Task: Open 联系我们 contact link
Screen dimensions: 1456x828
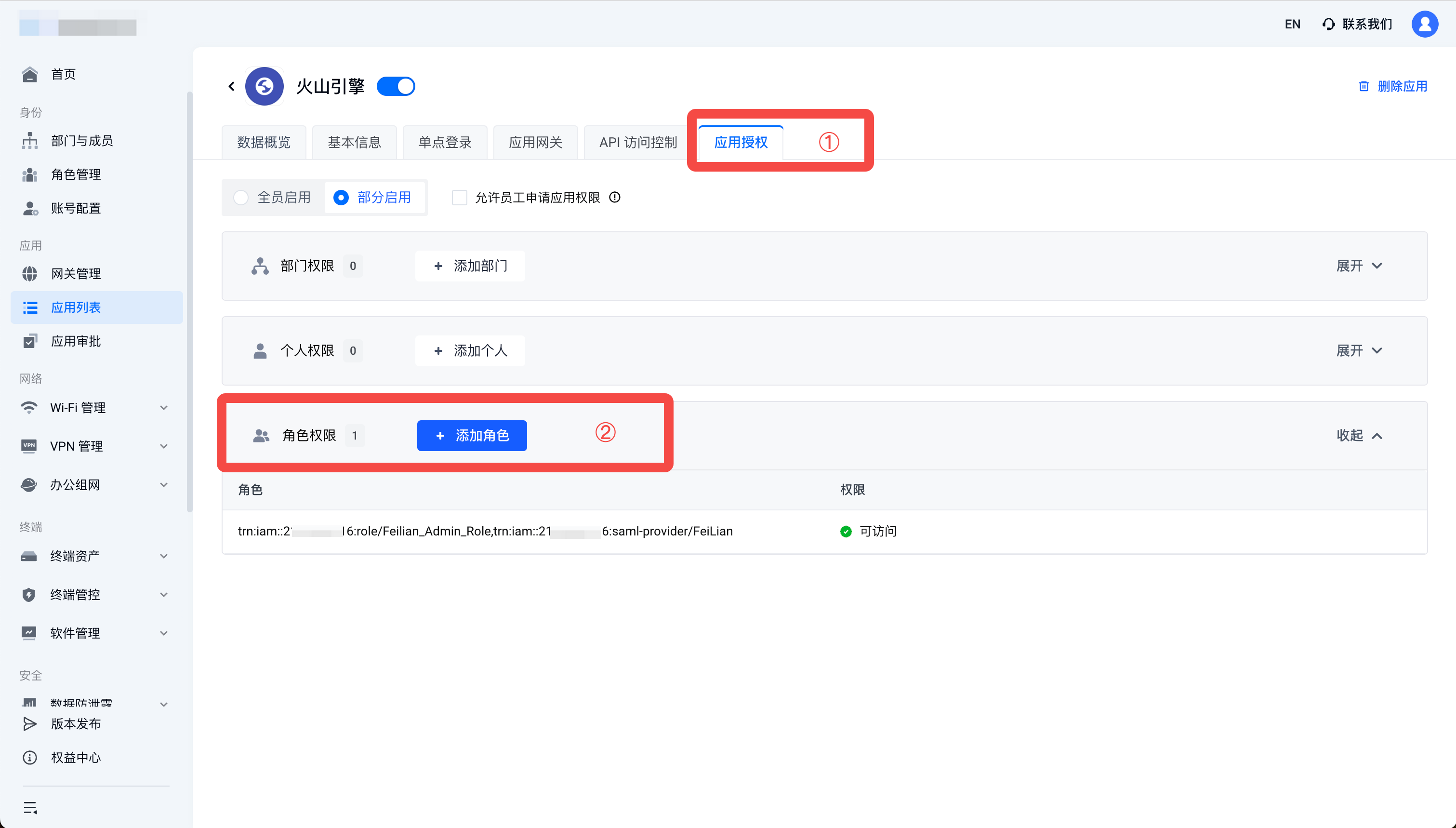Action: tap(1367, 24)
